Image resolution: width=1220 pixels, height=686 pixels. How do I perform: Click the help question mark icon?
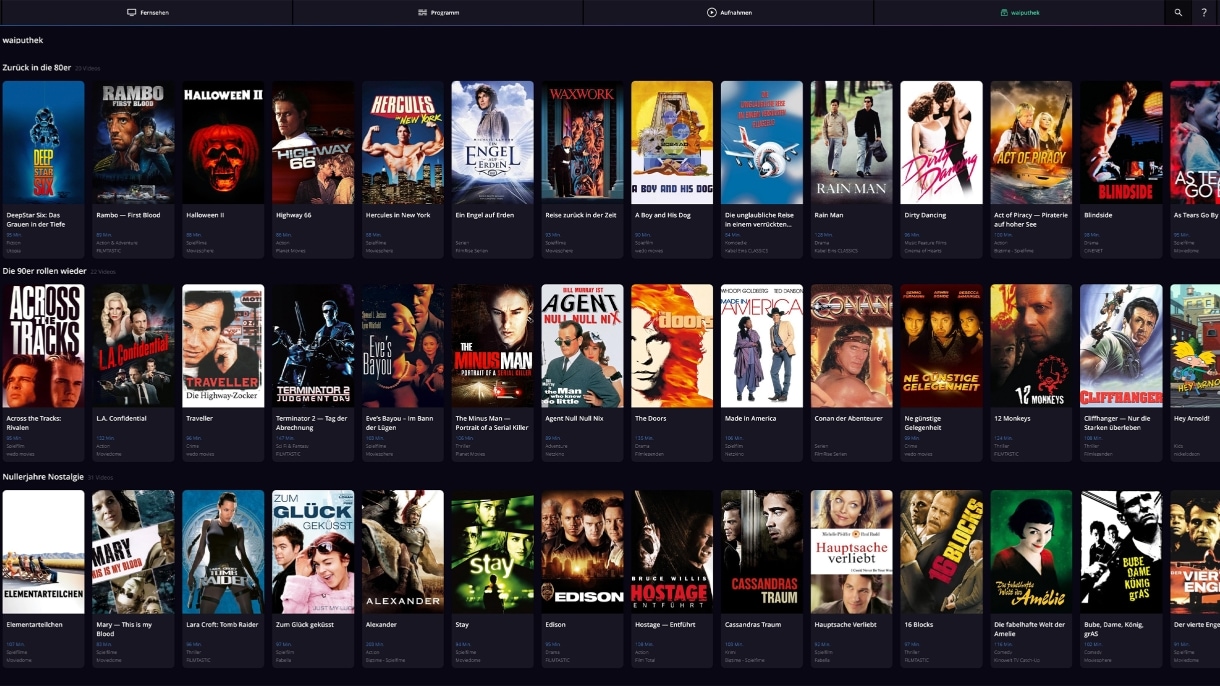[1204, 13]
